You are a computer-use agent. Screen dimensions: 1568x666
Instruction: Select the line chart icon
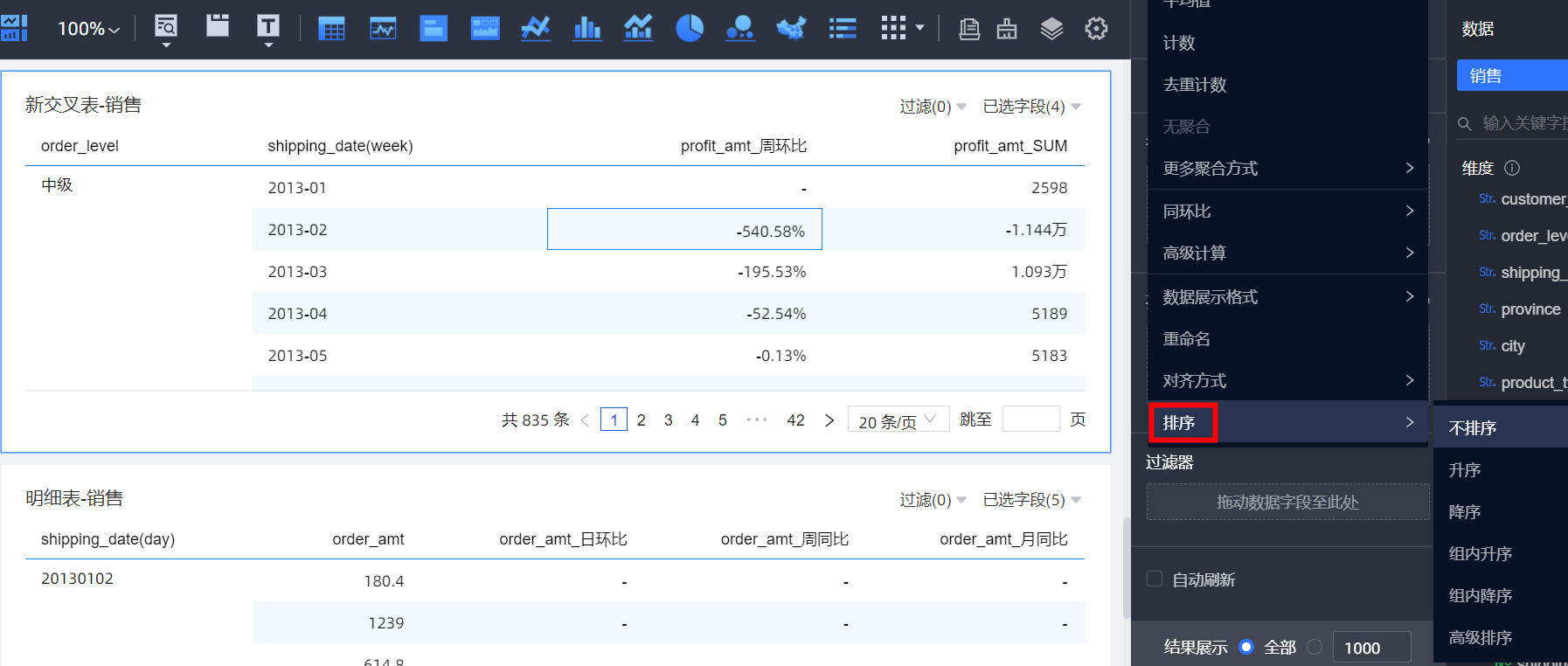(x=536, y=29)
